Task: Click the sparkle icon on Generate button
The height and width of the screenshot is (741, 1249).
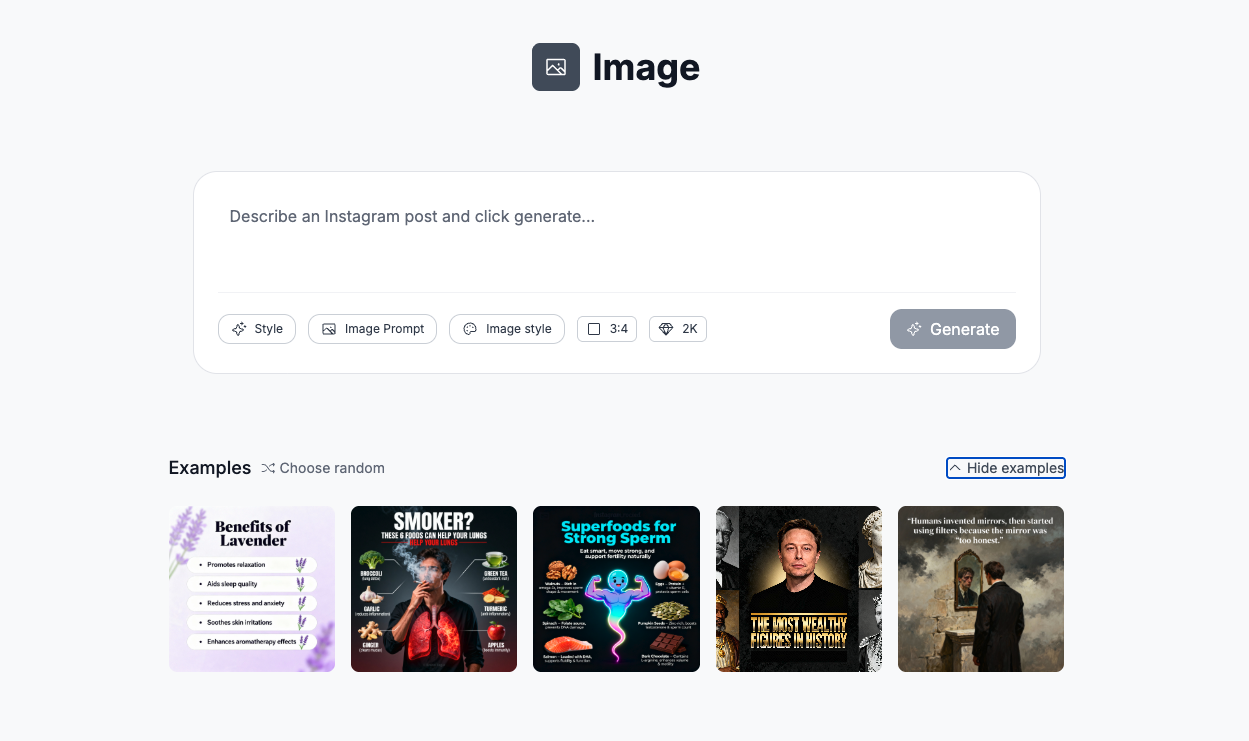Action: click(914, 329)
